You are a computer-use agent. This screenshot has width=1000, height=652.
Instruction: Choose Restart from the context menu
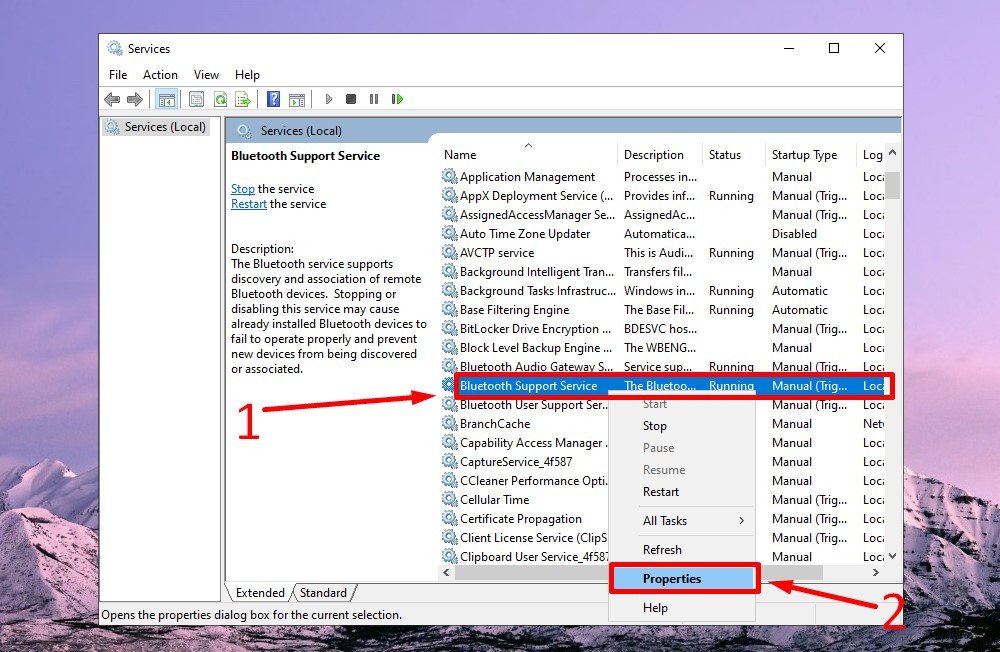click(x=661, y=492)
